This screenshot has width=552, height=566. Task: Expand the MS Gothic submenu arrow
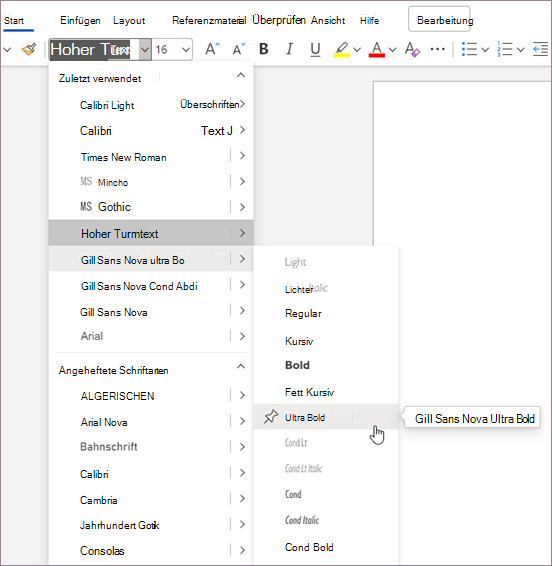(243, 207)
